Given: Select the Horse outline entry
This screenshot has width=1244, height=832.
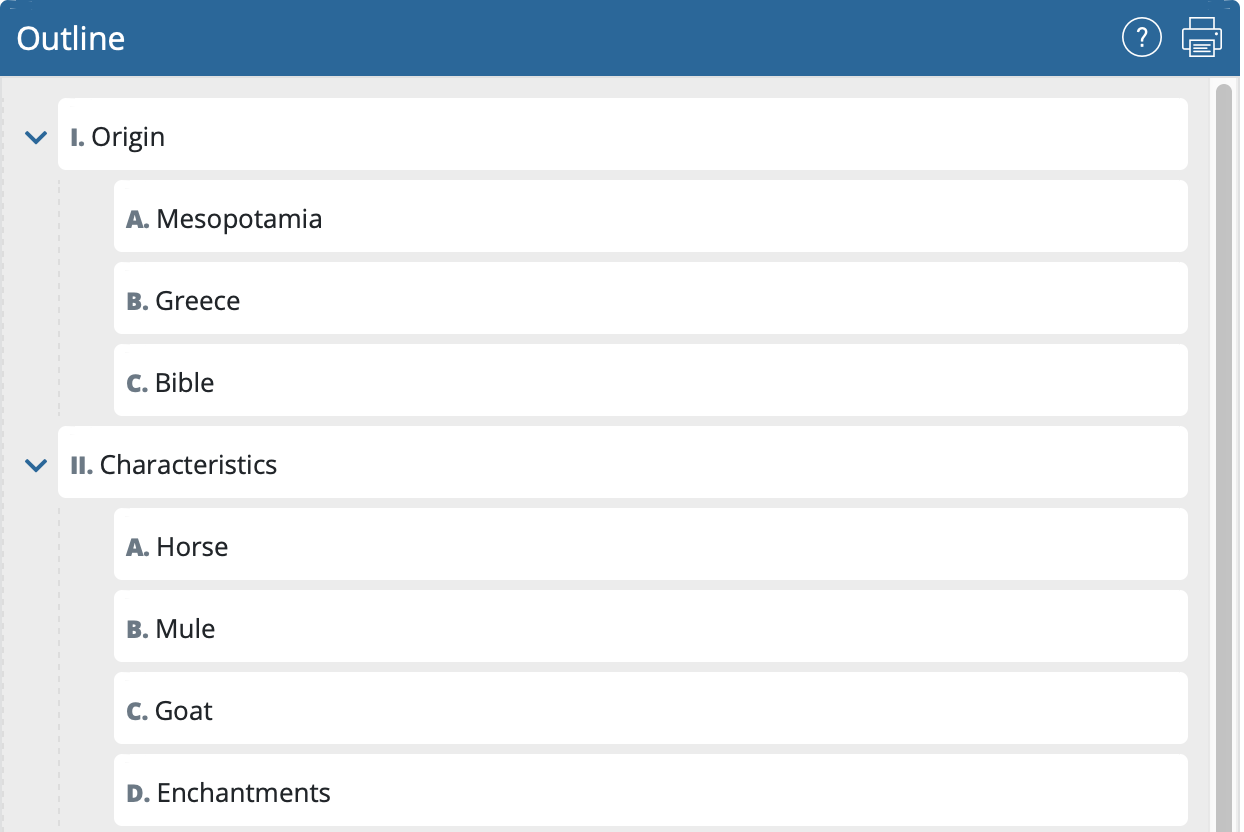Looking at the screenshot, I should tap(192, 547).
